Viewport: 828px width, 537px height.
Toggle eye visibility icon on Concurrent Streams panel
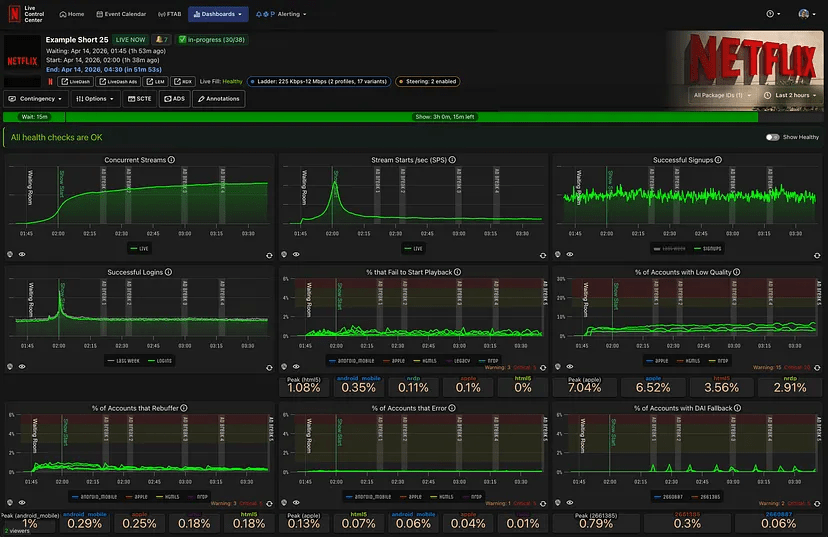tap(22, 254)
